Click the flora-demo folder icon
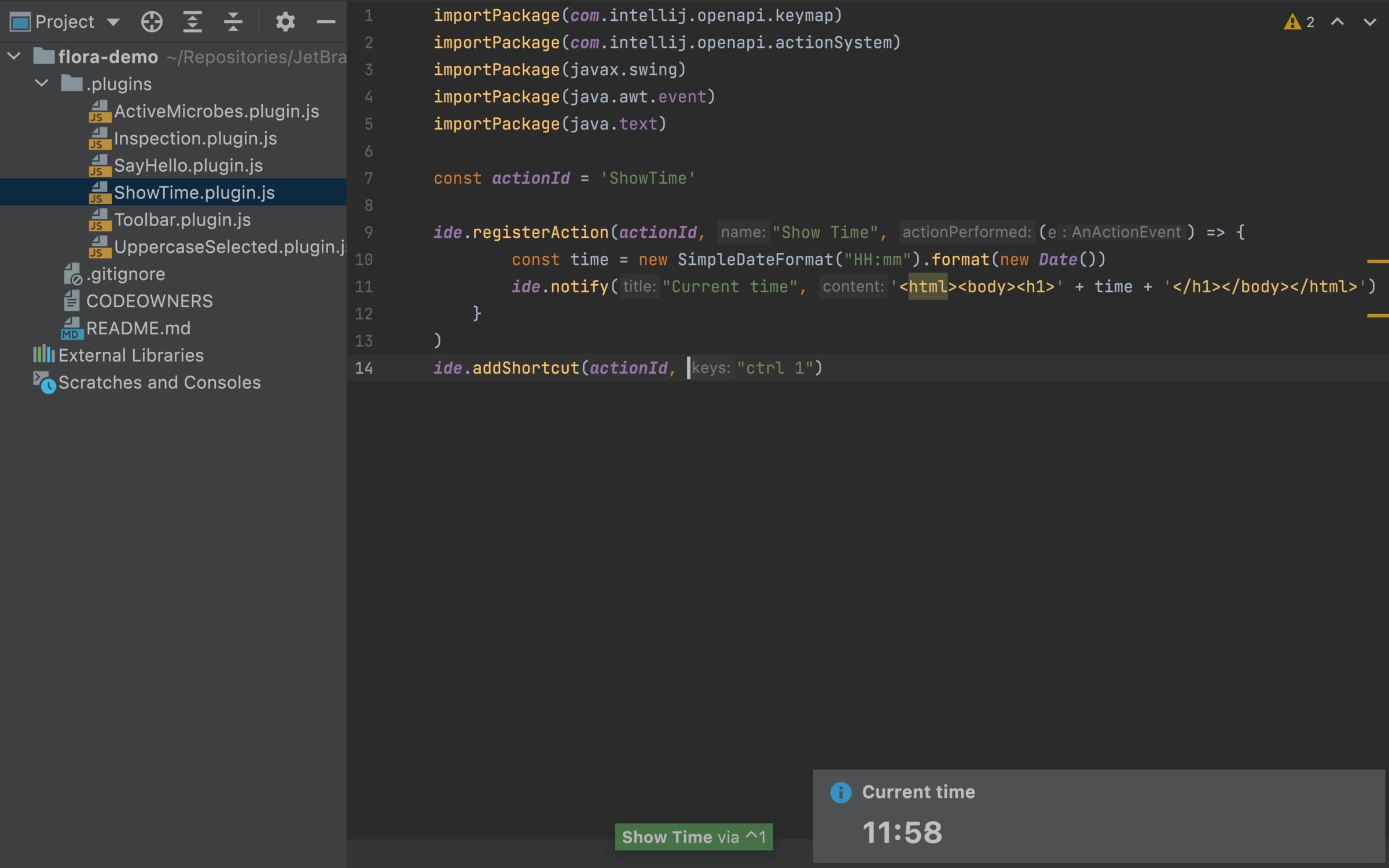Viewport: 1389px width, 868px height. point(44,56)
